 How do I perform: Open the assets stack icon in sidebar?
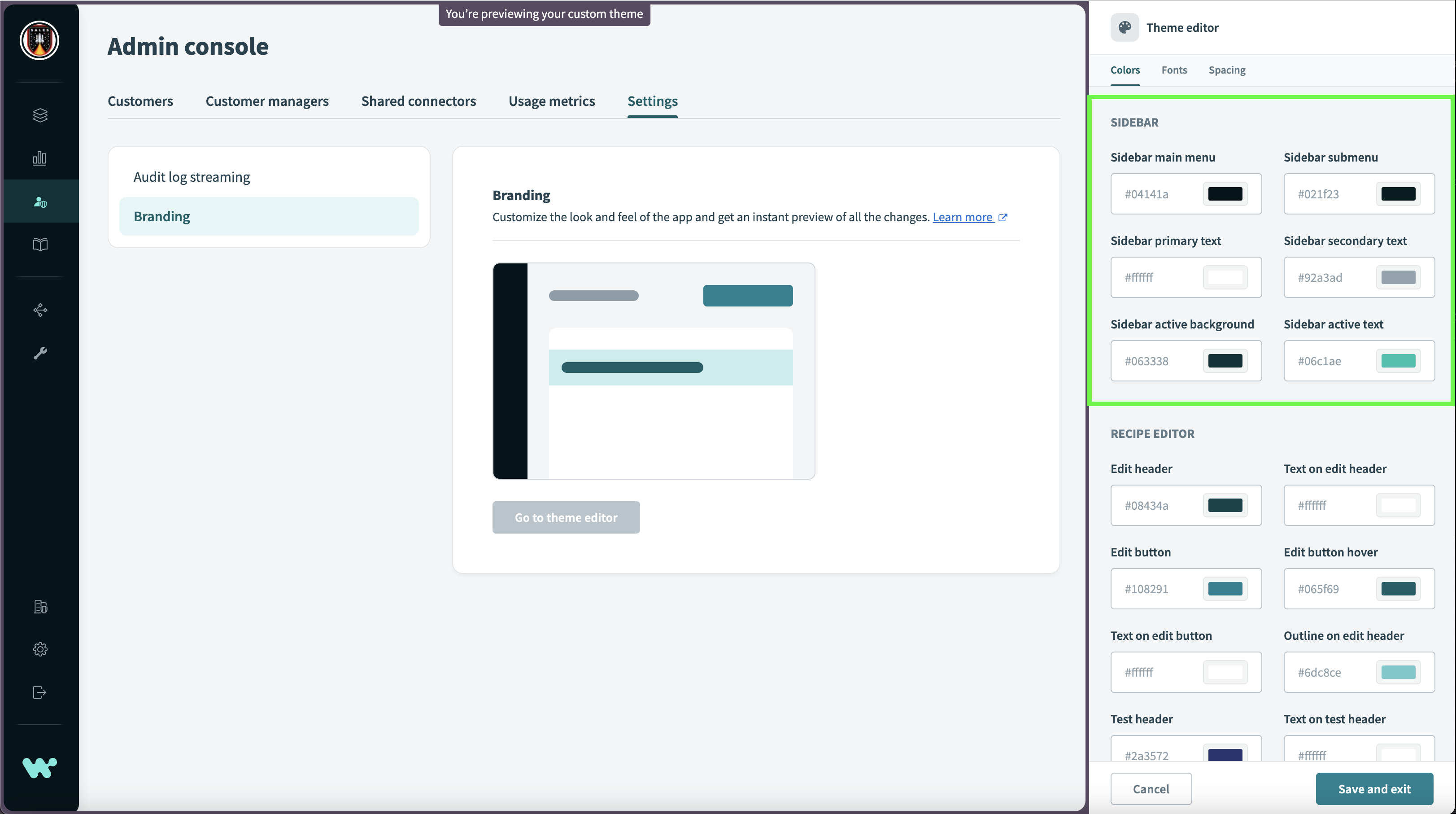tap(39, 115)
